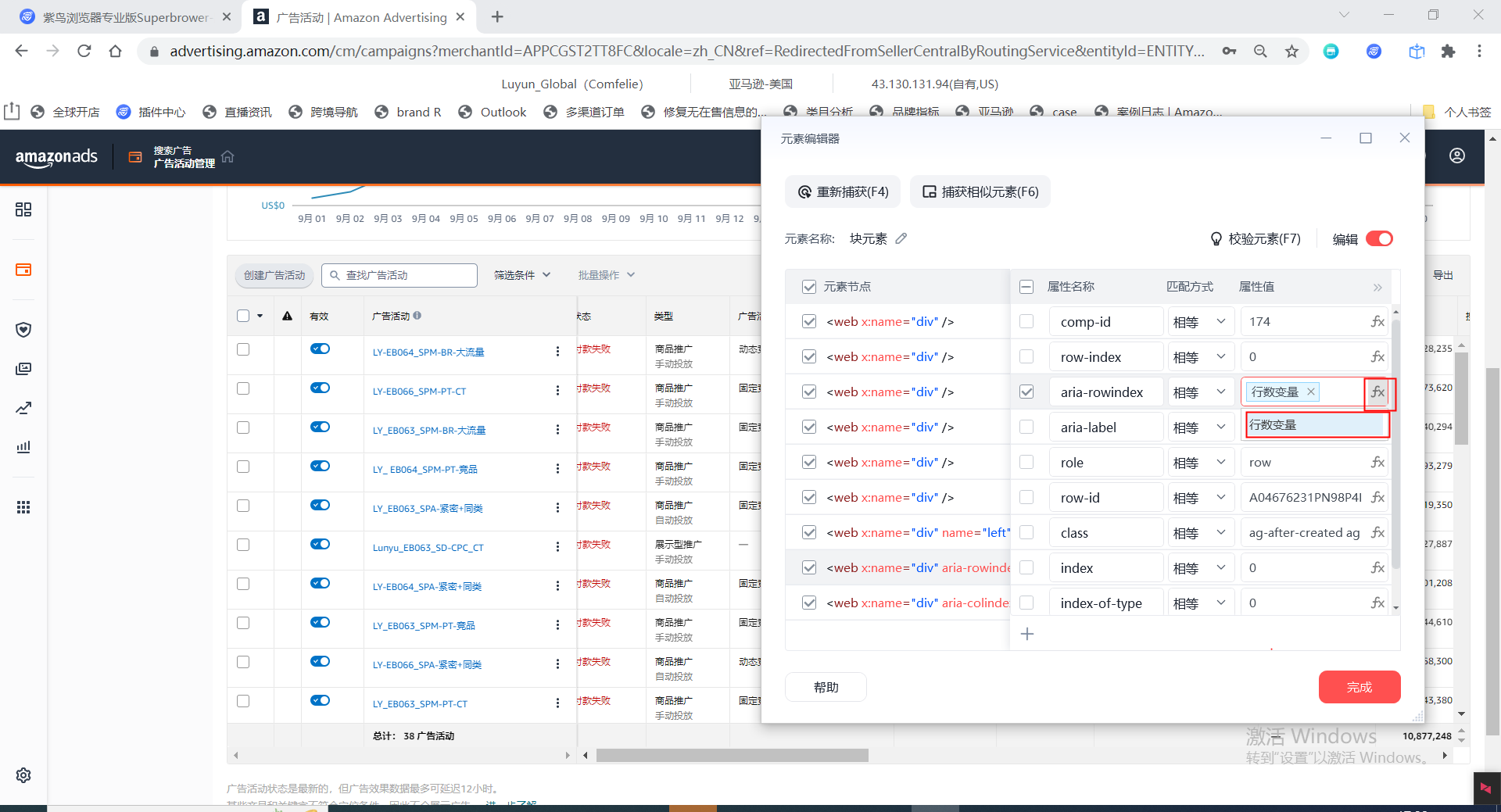Select 行数变量 from the suggestion list

(1315, 425)
